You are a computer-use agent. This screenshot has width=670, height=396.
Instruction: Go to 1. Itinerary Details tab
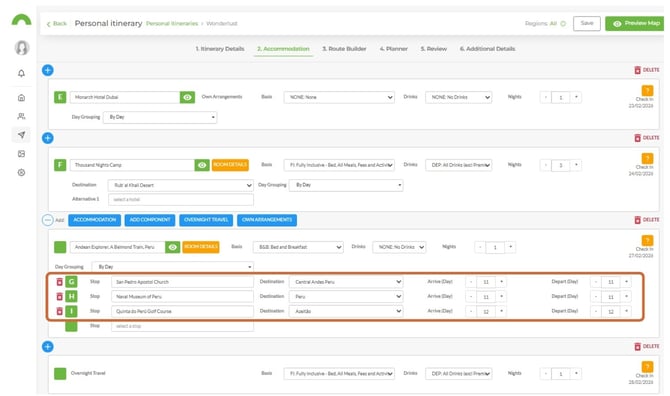pos(220,49)
